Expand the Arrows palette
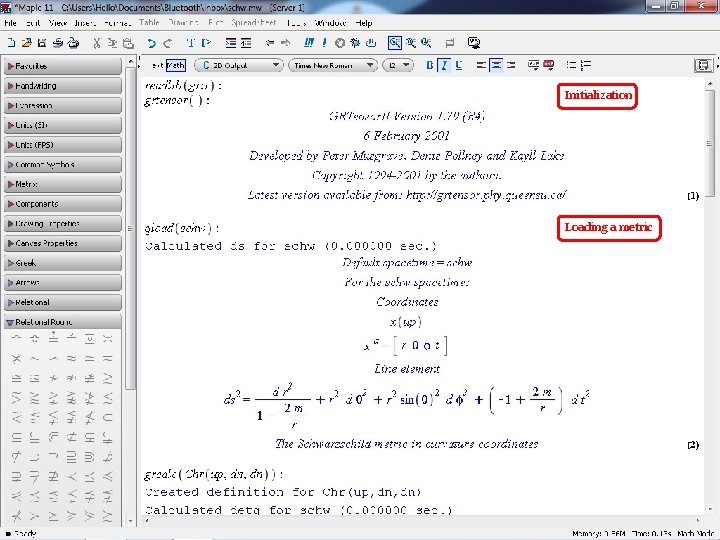Viewport: 720px width, 540px height. tap(63, 283)
